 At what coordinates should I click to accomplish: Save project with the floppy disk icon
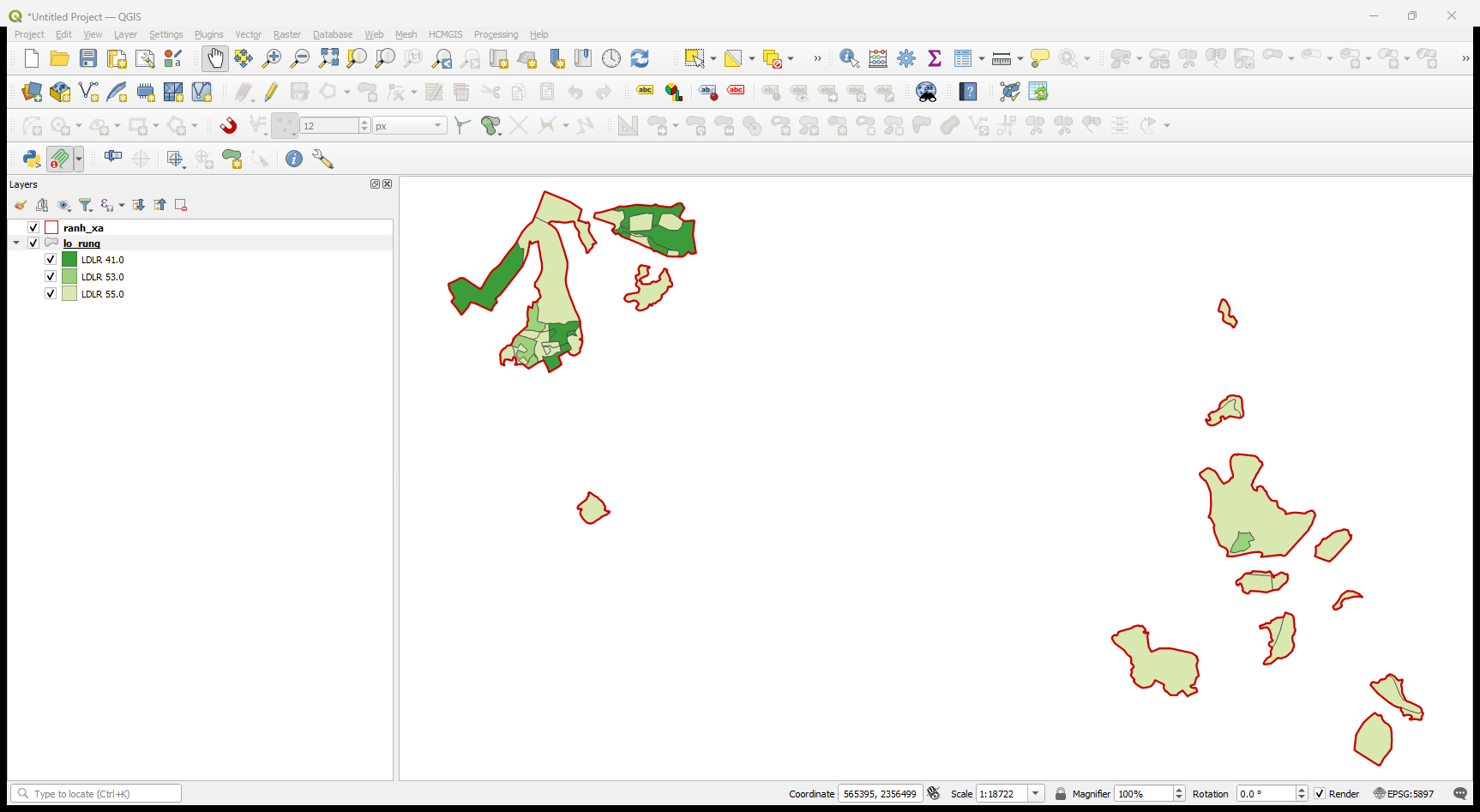pos(88,58)
